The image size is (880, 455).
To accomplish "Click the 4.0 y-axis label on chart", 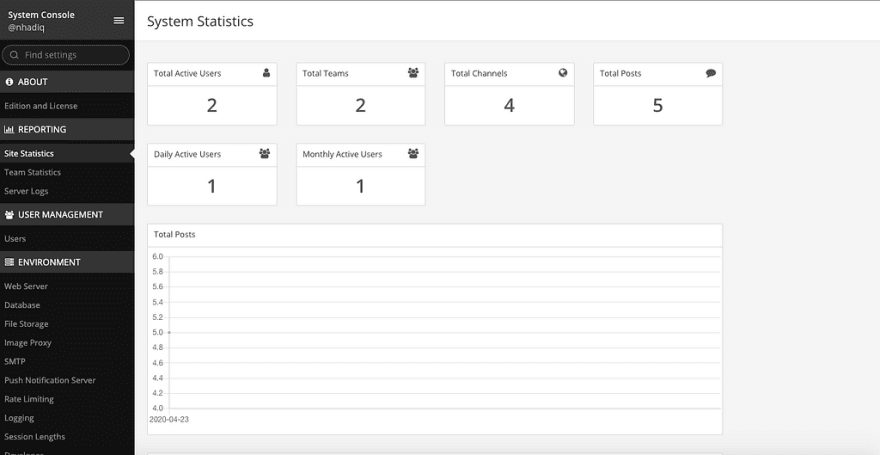I will 158,408.
